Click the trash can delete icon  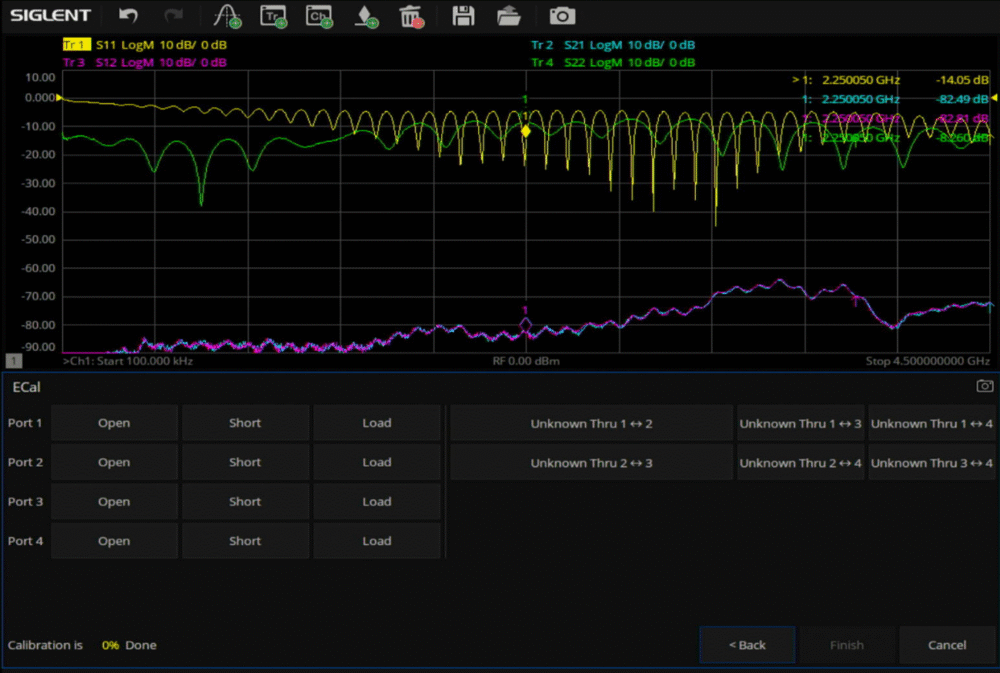(410, 15)
